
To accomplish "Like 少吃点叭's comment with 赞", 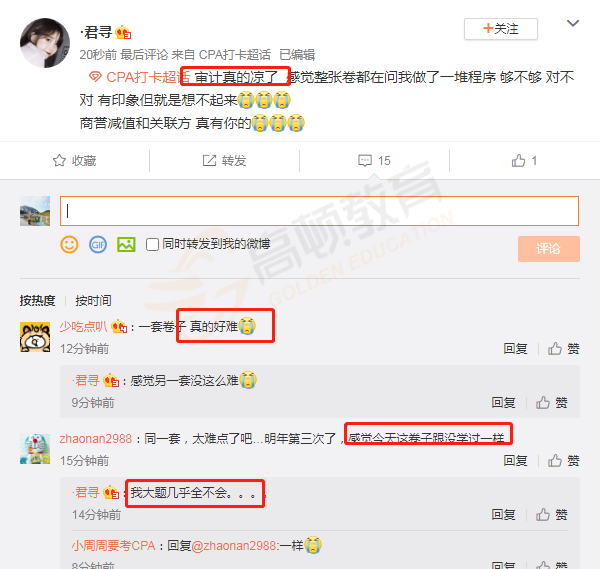I will (x=563, y=349).
